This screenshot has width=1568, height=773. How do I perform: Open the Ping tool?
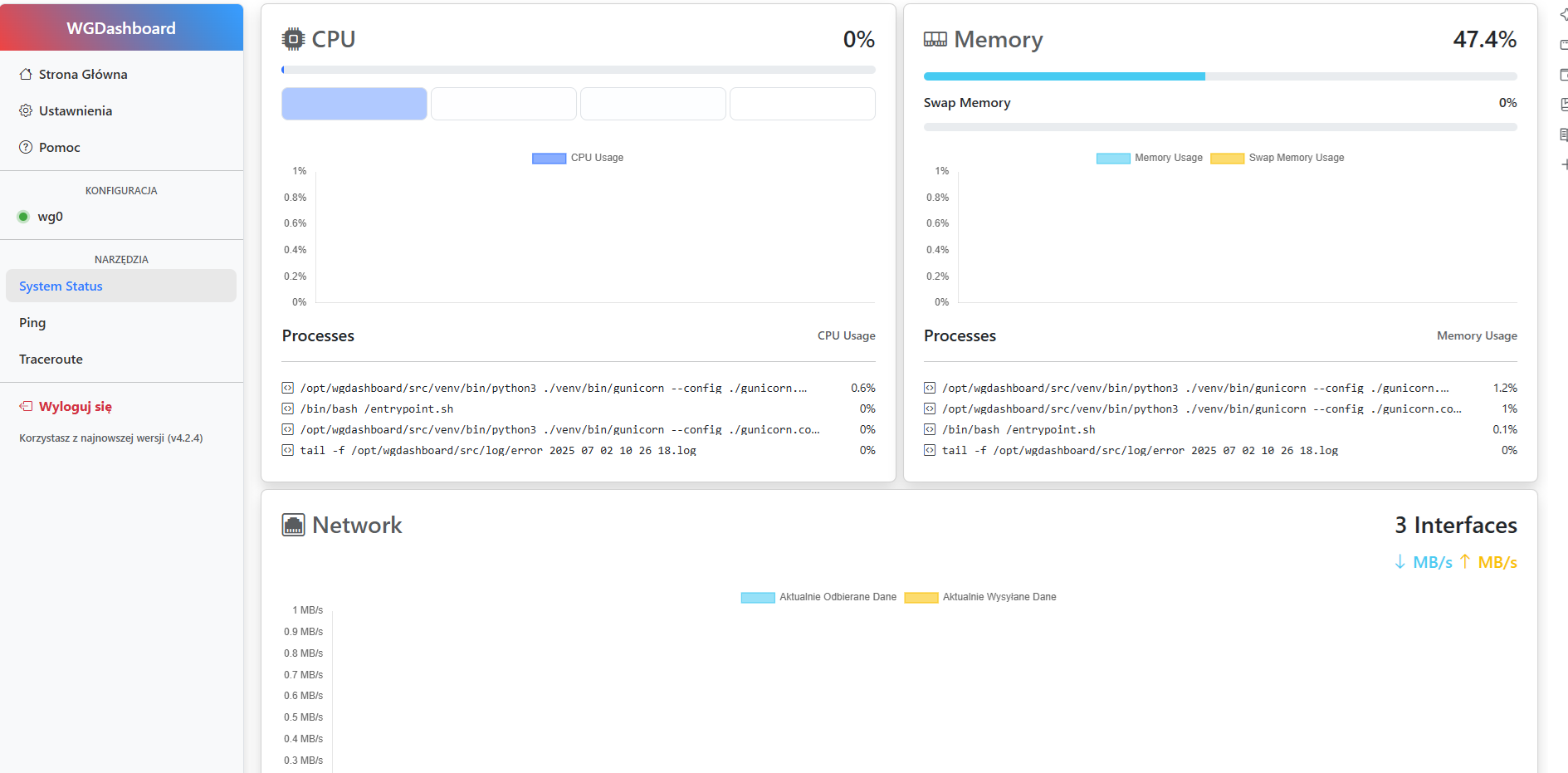click(x=121, y=322)
